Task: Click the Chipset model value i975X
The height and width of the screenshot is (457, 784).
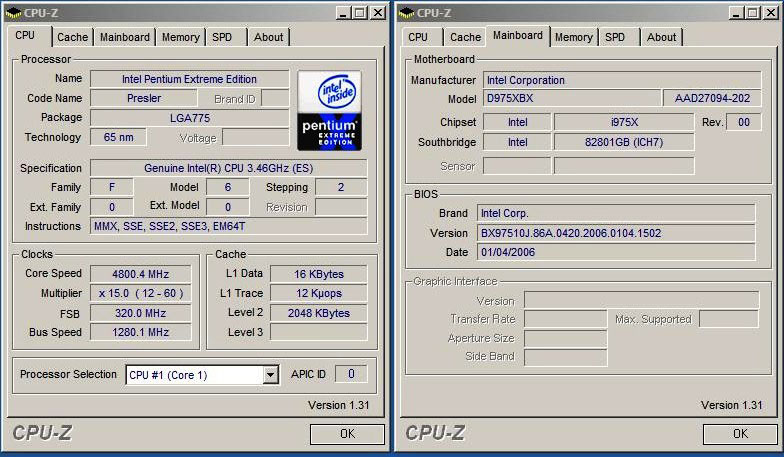Action: click(x=624, y=122)
